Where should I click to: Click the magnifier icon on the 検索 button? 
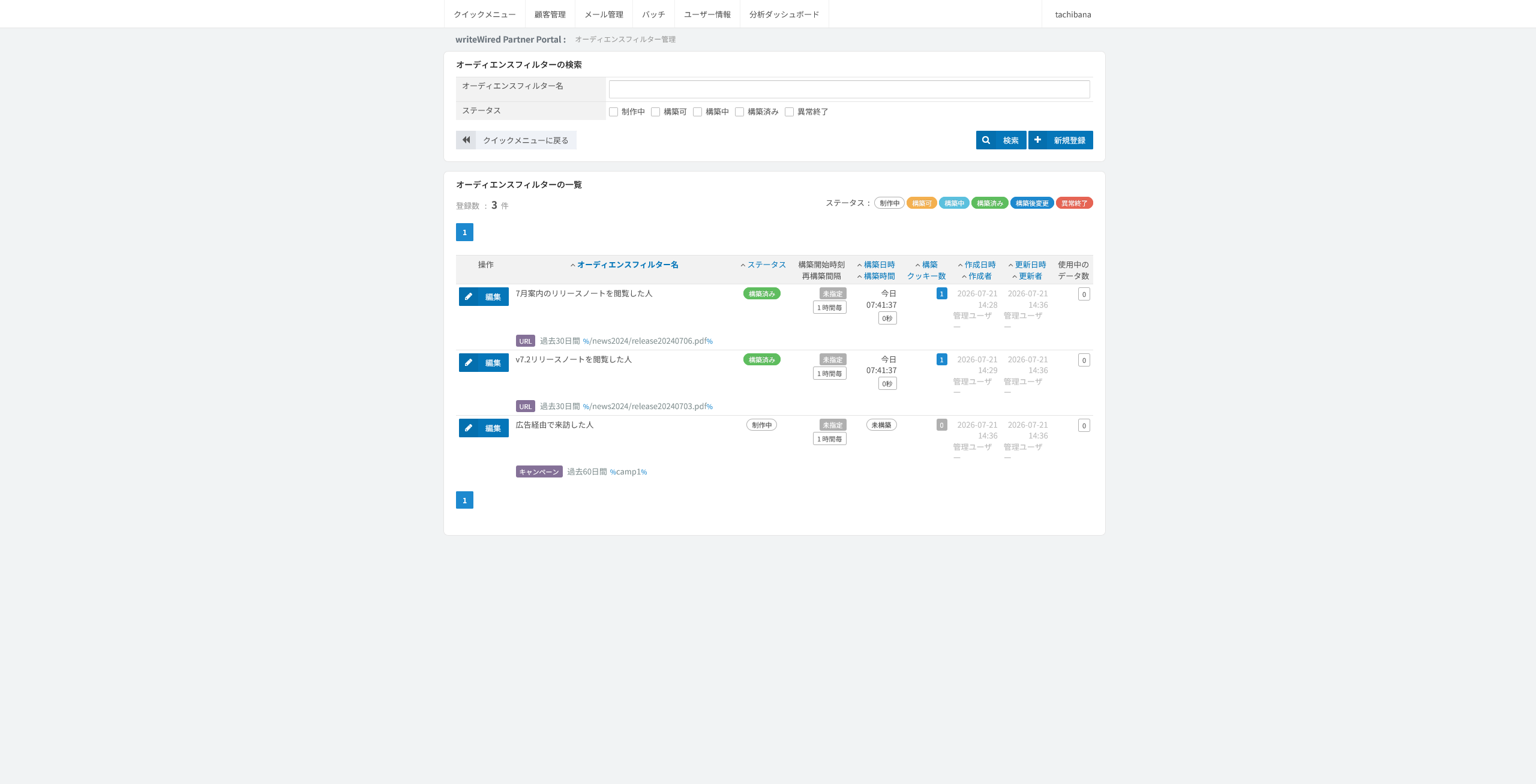click(986, 140)
